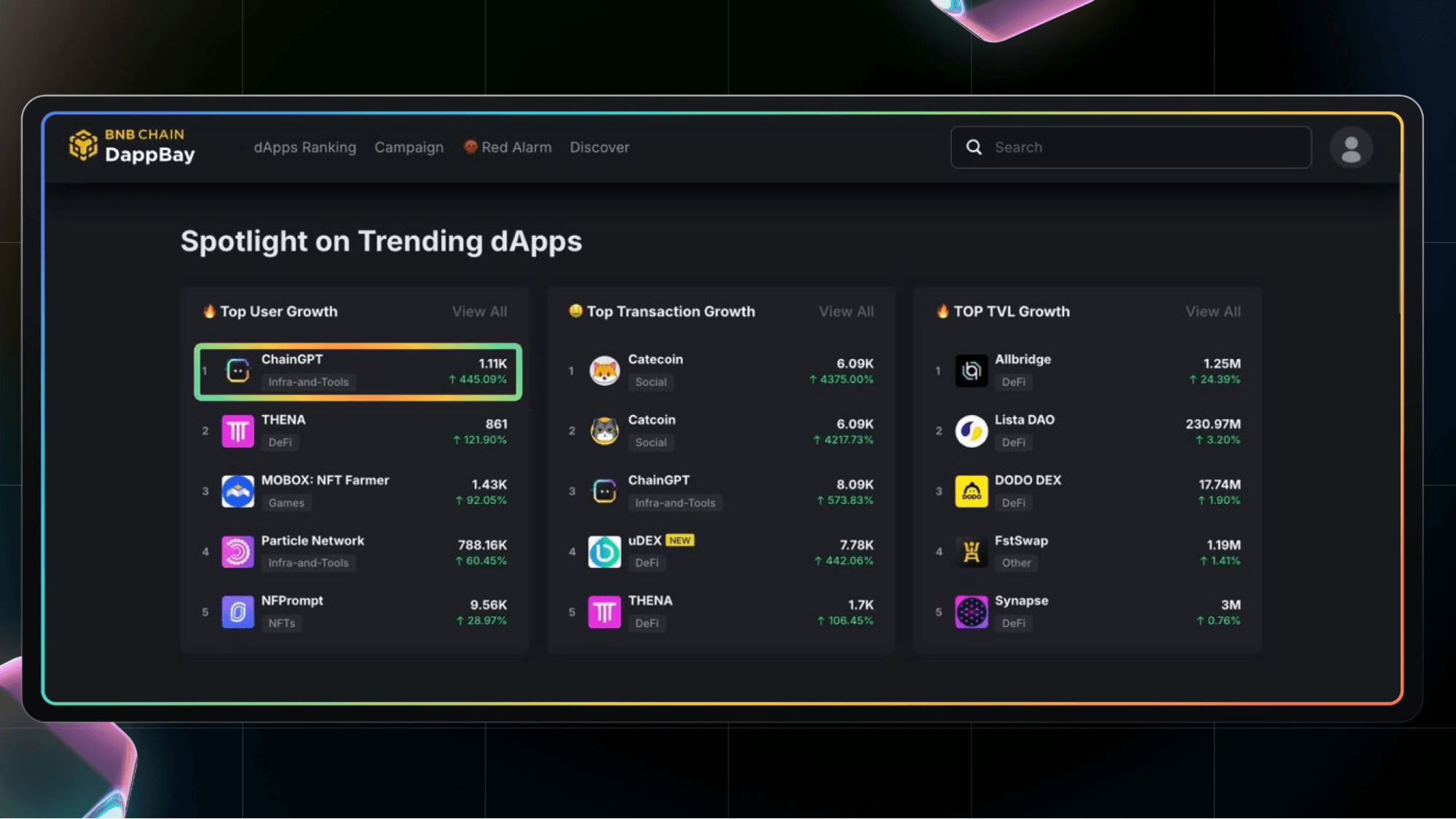
Task: Open the user profile avatar icon
Action: (x=1350, y=148)
